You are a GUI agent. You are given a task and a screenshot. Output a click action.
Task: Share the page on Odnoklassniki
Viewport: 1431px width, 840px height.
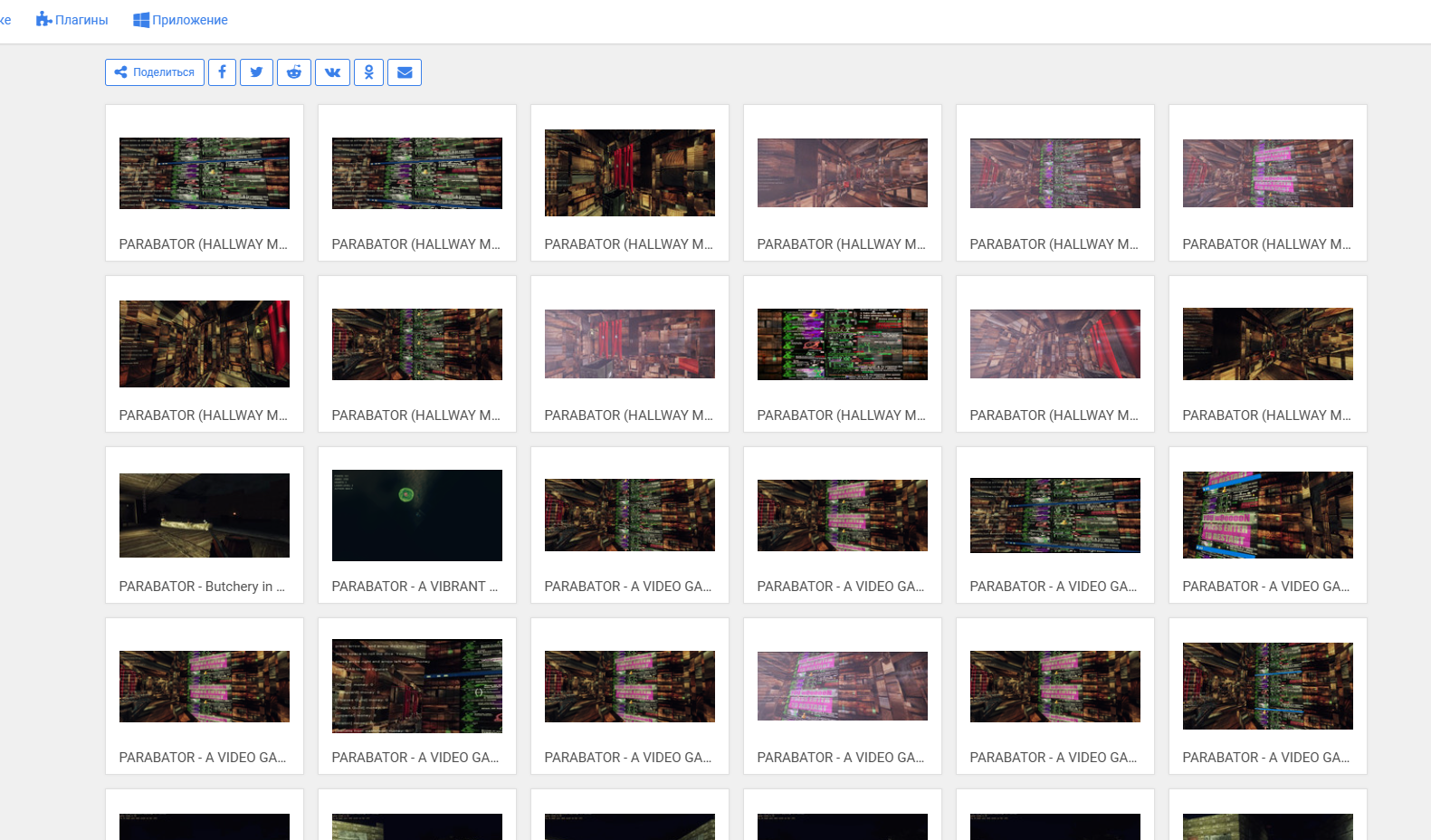pyautogui.click(x=368, y=72)
